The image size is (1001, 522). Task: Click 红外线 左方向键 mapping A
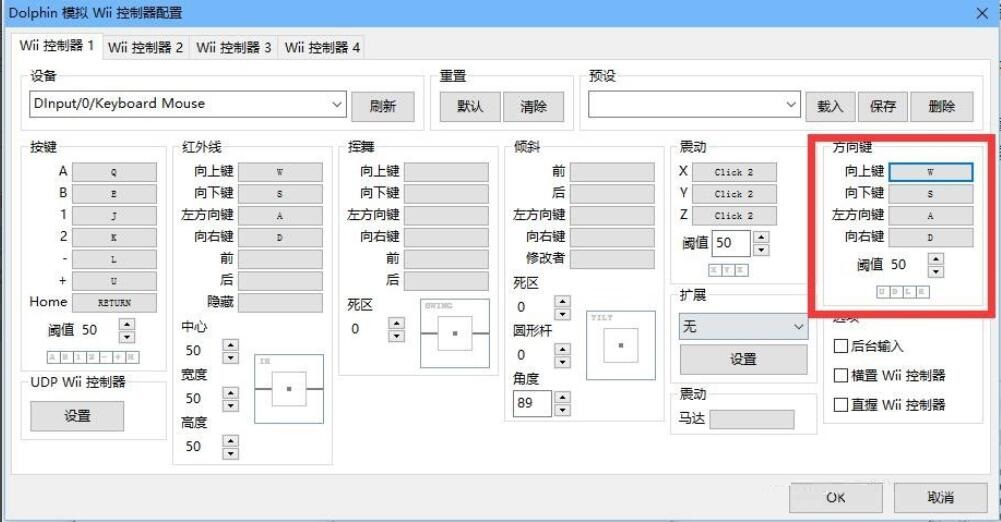[x=280, y=216]
